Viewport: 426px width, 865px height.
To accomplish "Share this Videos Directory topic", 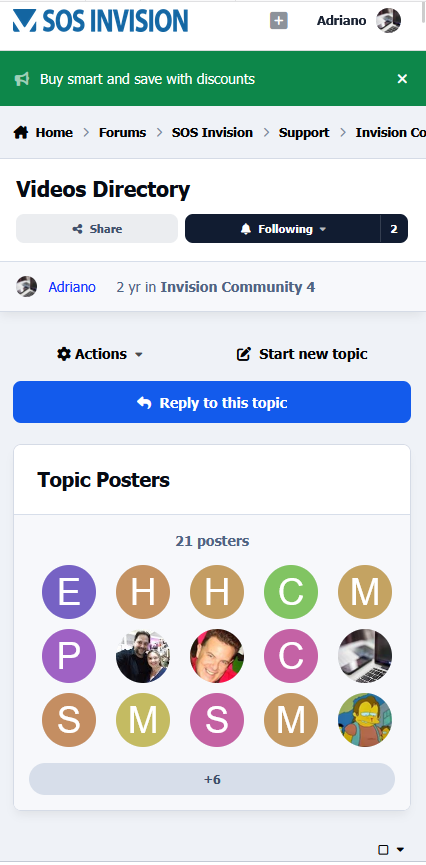I will [97, 228].
